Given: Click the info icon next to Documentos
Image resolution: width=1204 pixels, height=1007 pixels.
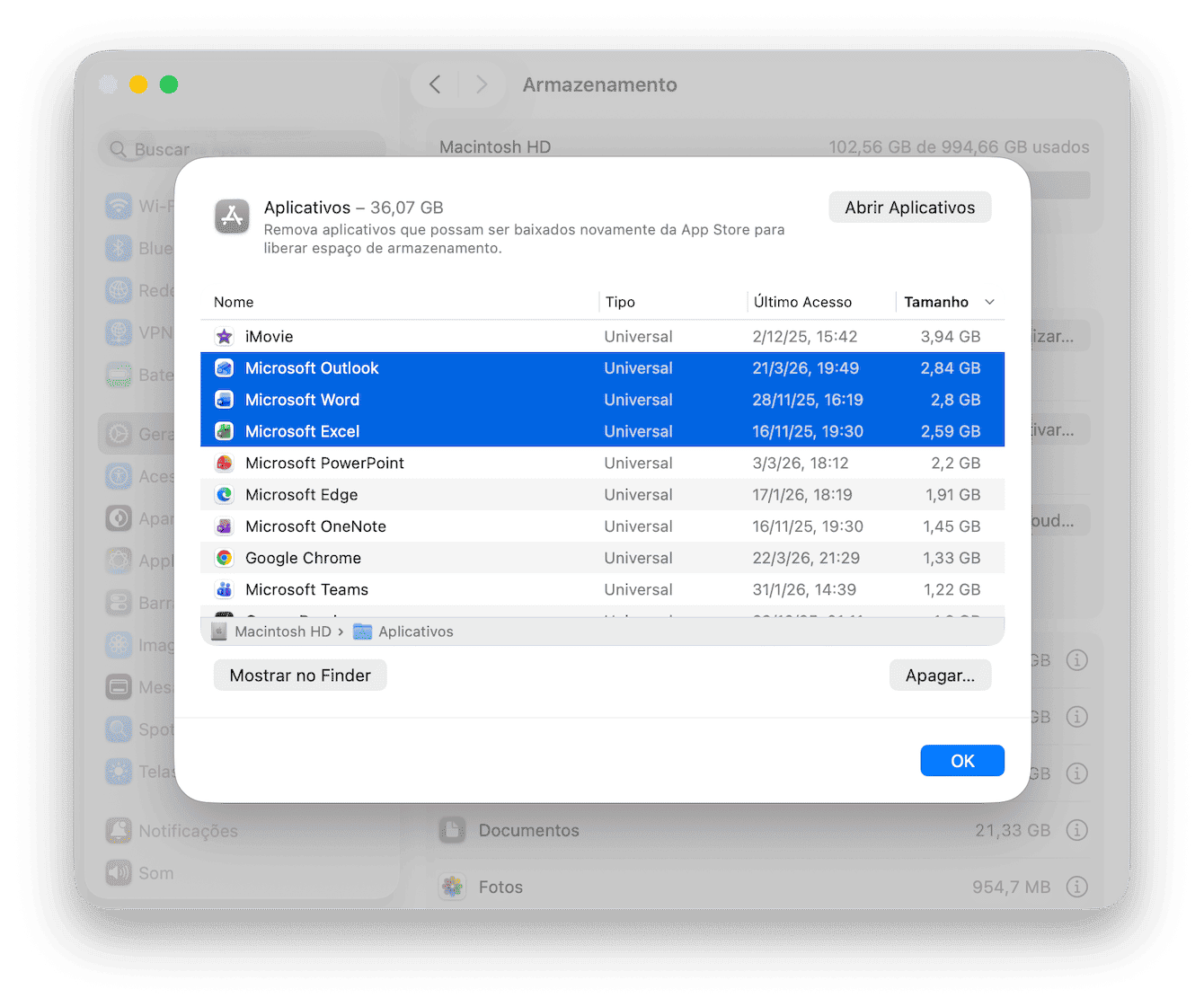Looking at the screenshot, I should pyautogui.click(x=1076, y=830).
